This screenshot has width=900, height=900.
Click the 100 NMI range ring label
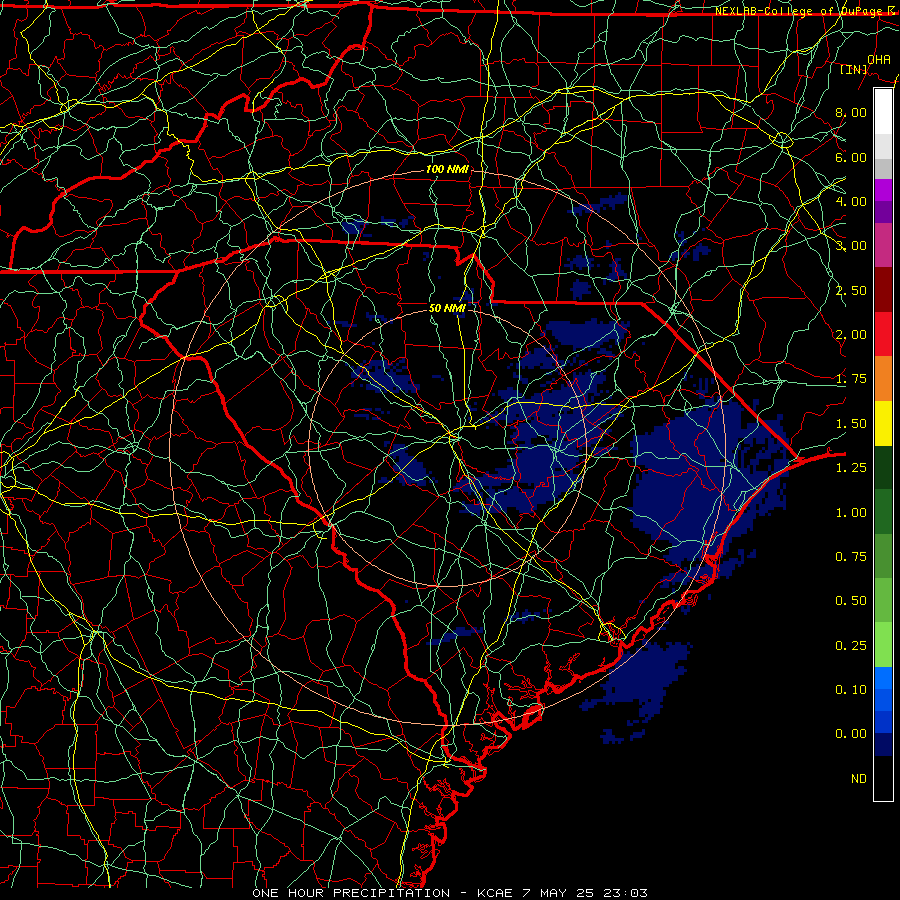pyautogui.click(x=447, y=169)
